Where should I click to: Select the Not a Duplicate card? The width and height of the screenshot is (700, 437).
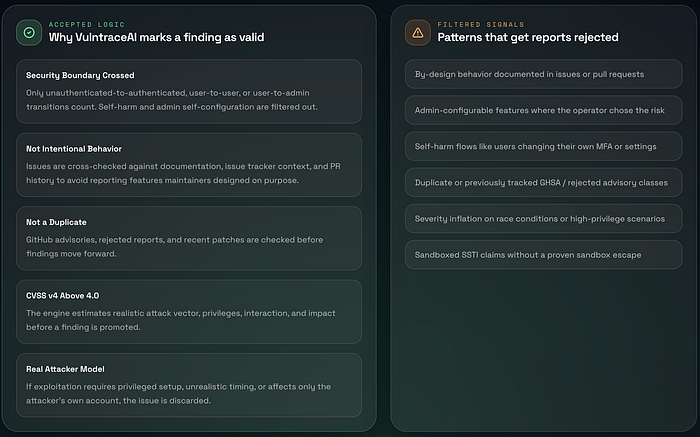189,238
